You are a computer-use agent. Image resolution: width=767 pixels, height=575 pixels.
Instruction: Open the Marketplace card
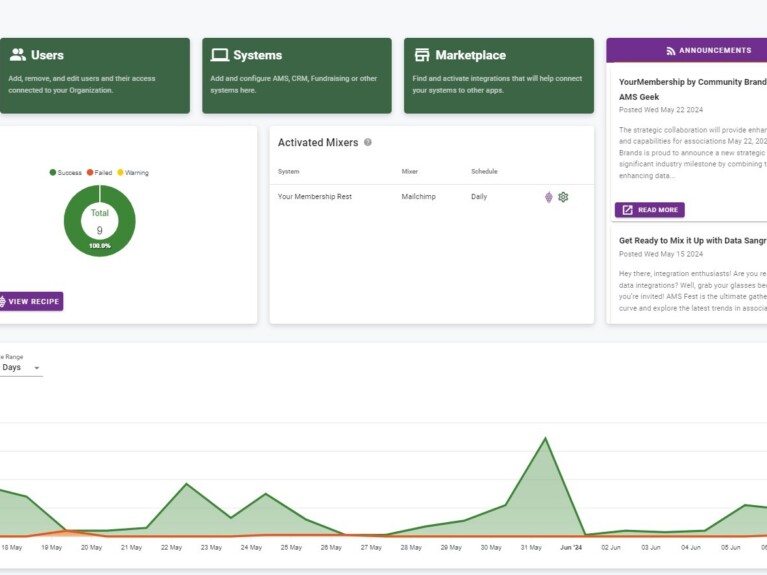click(498, 75)
